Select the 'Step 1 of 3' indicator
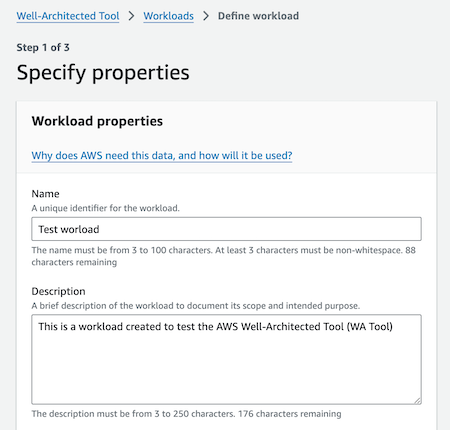Image resolution: width=450 pixels, height=430 pixels. pyautogui.click(x=43, y=47)
